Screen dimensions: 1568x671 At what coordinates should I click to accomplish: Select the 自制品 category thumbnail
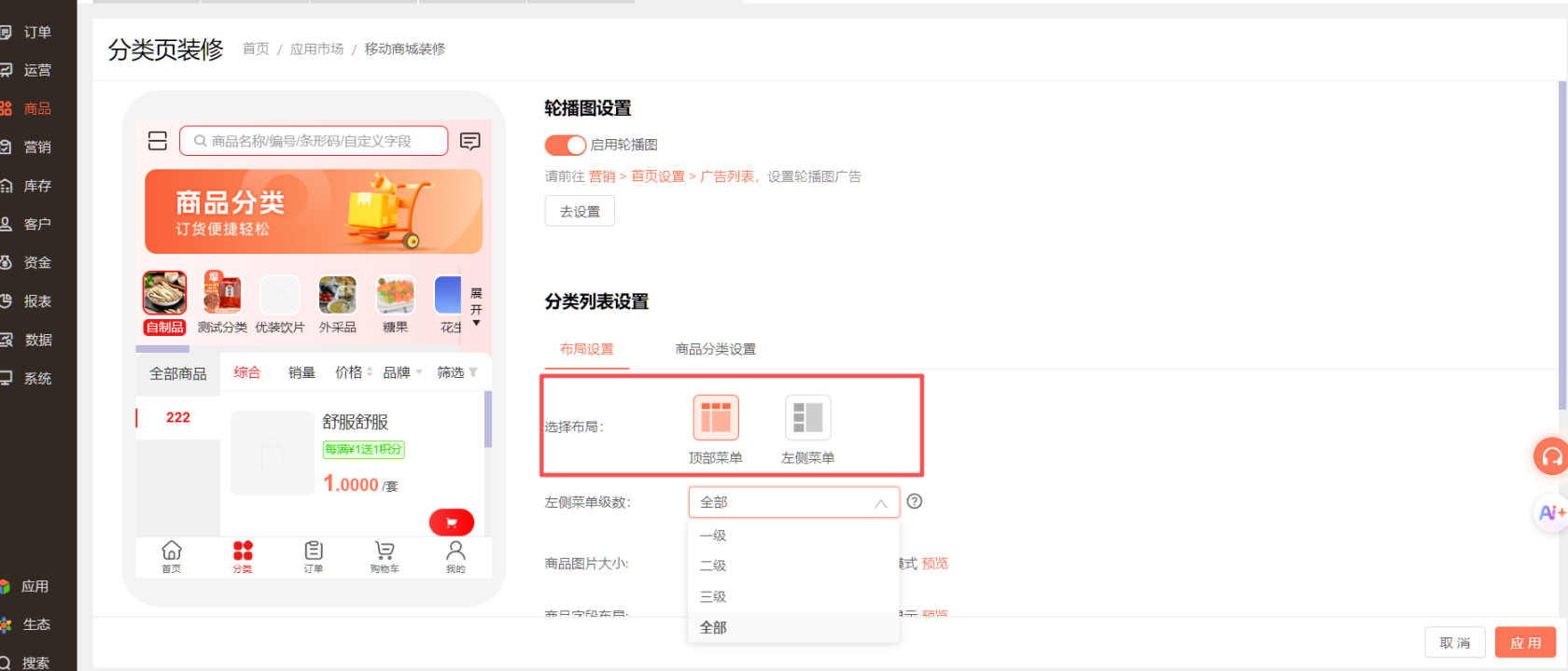click(x=164, y=302)
